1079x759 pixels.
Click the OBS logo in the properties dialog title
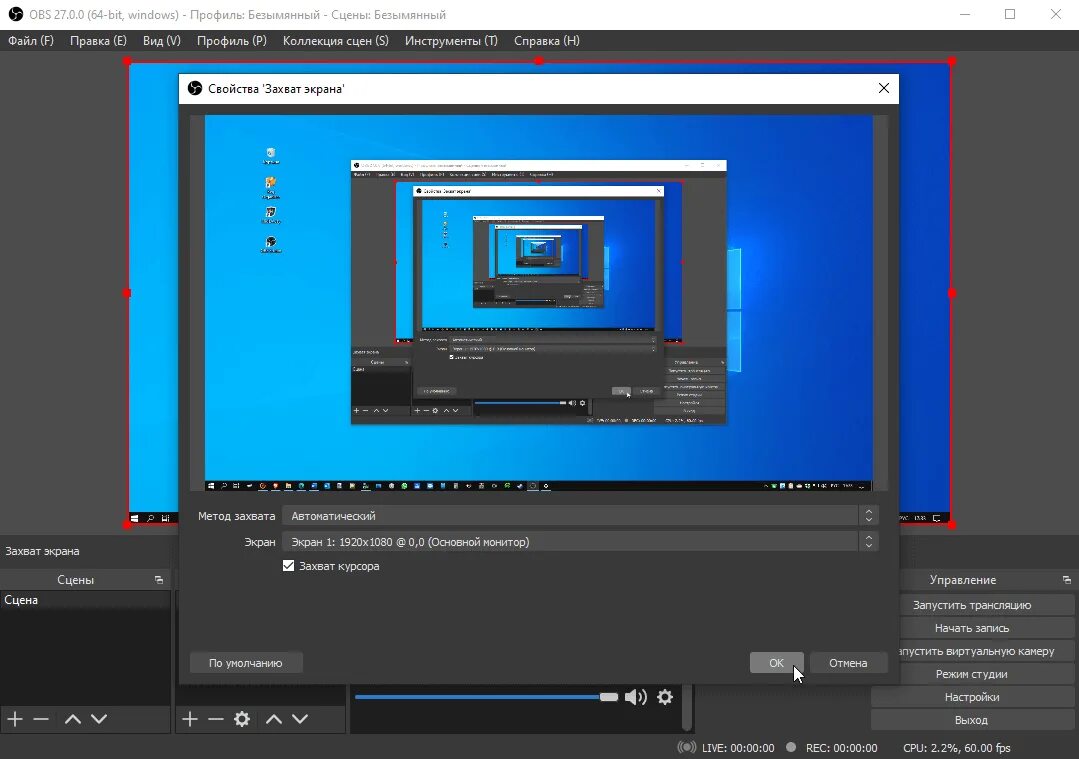[x=195, y=88]
